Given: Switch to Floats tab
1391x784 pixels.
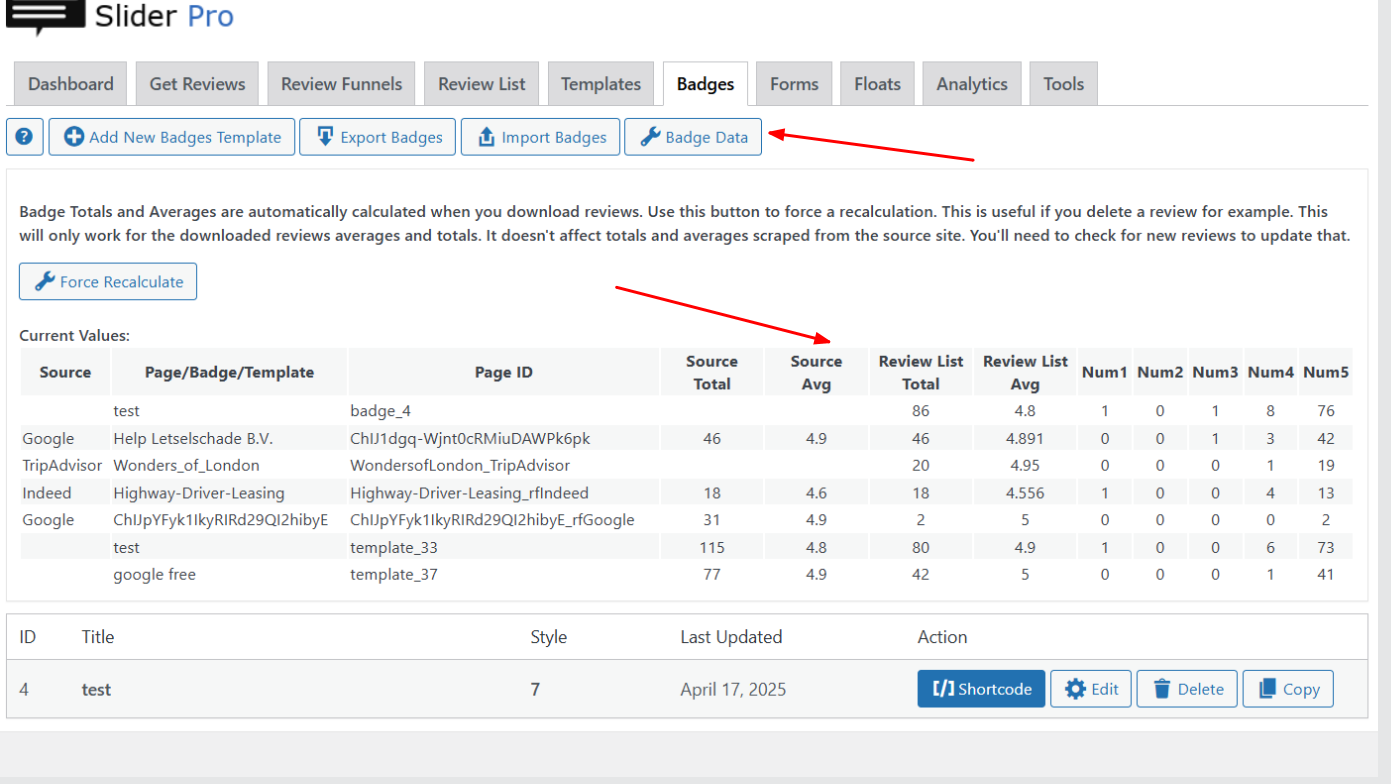Looking at the screenshot, I should [x=877, y=84].
